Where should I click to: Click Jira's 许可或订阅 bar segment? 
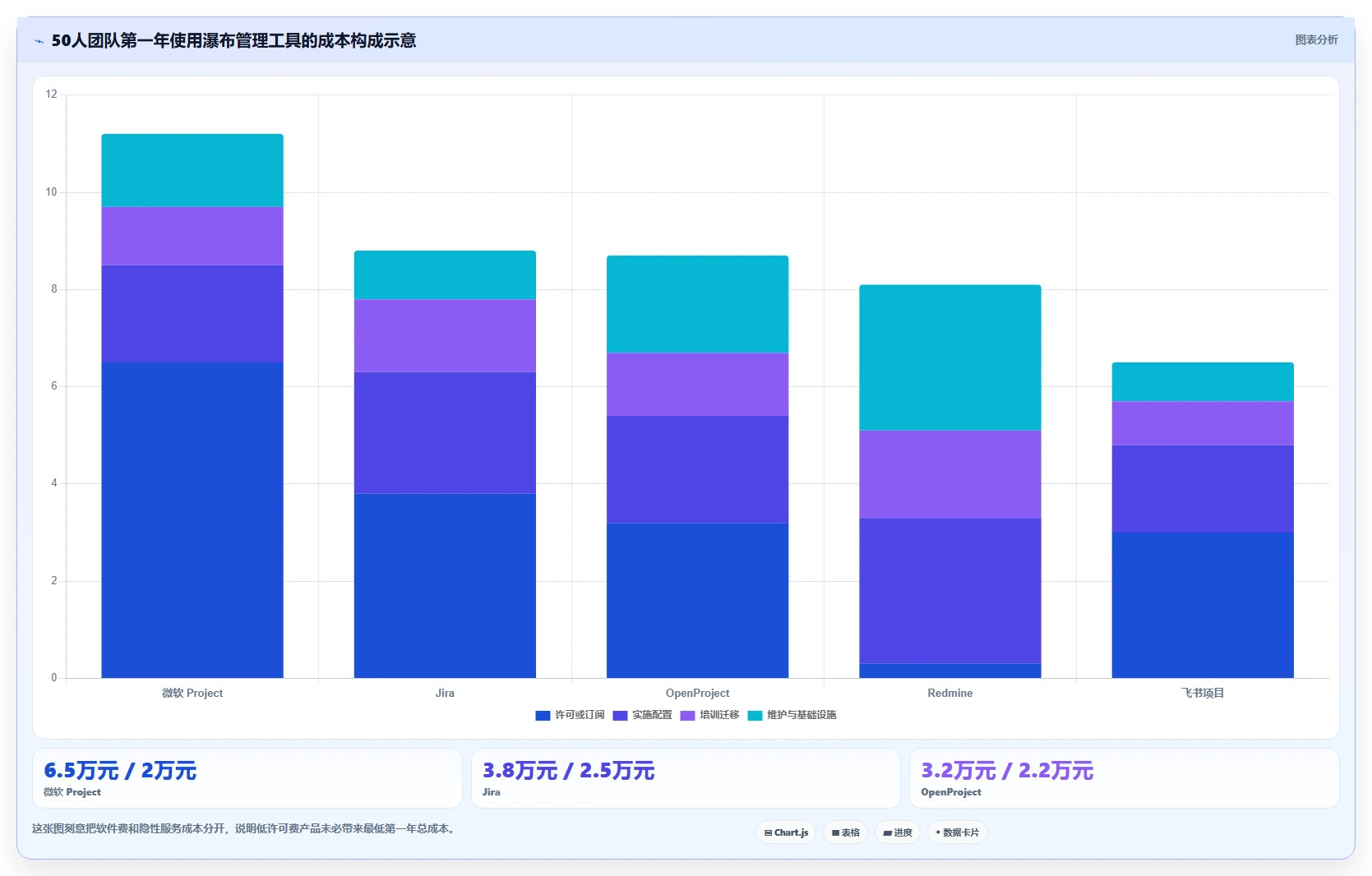click(445, 586)
